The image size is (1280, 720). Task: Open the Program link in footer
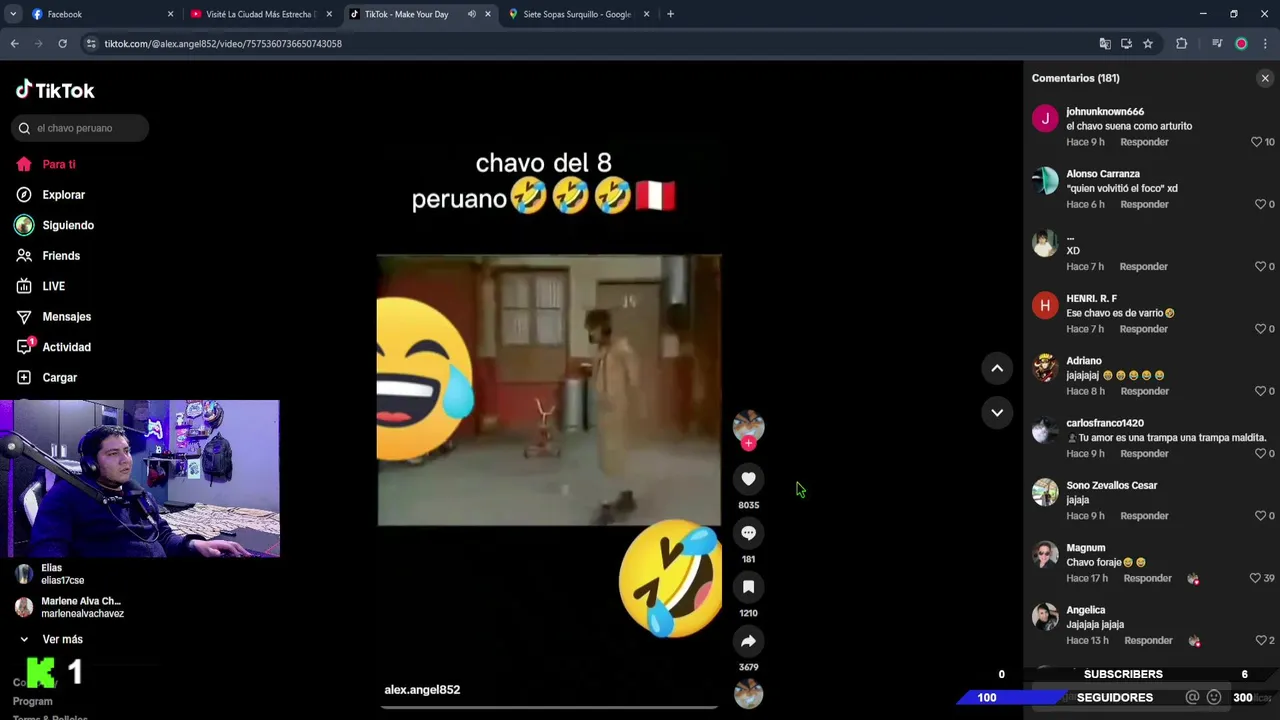[32, 701]
